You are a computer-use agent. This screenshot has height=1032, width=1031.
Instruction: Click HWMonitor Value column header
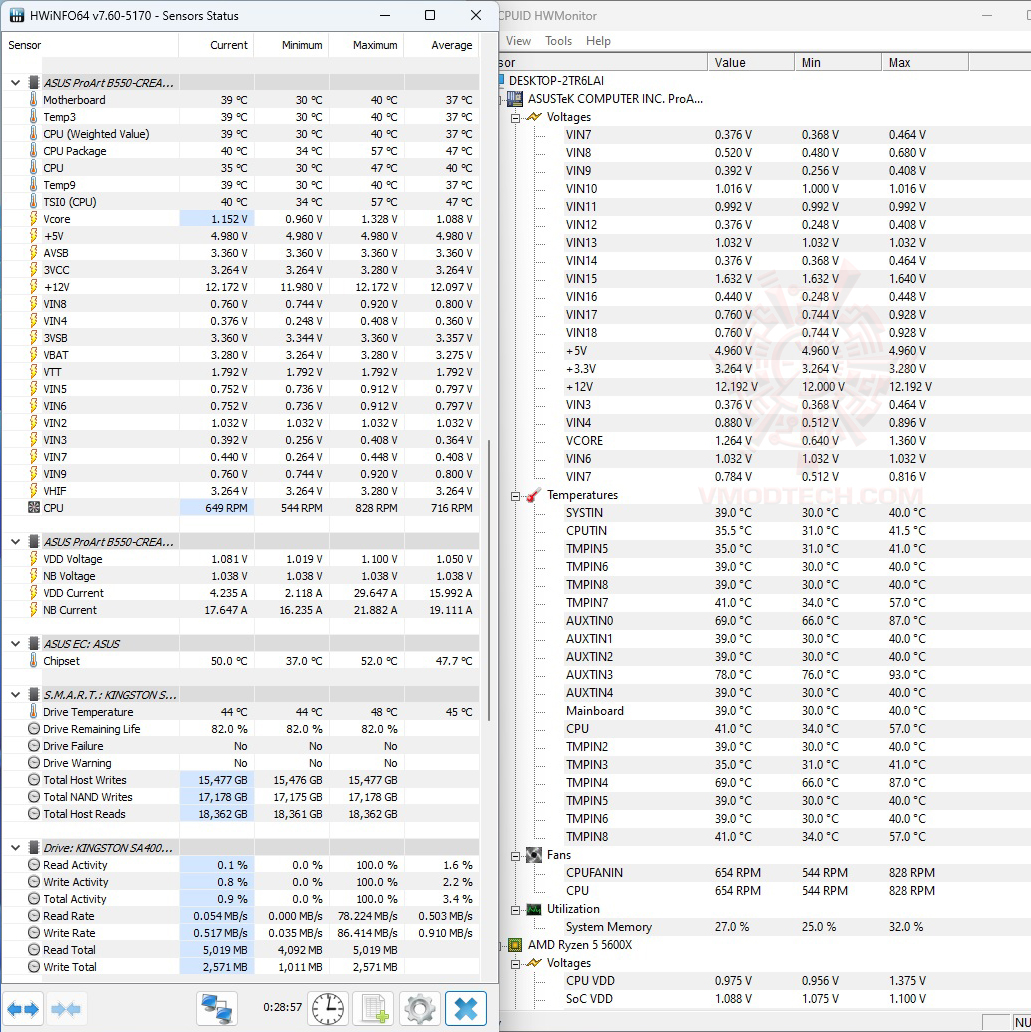coord(751,63)
